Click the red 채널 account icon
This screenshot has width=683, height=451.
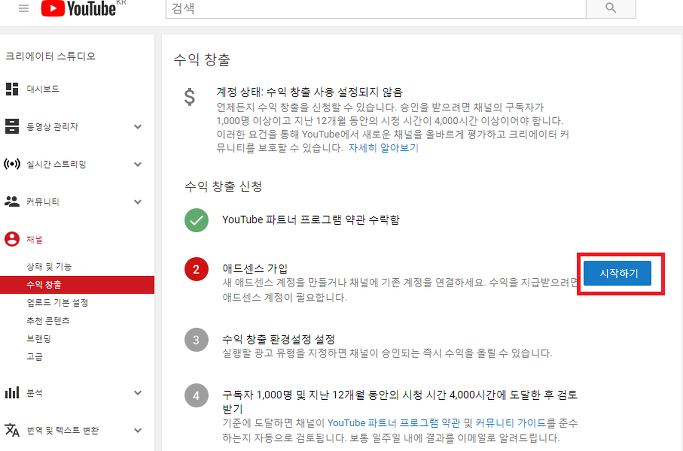pos(12,239)
